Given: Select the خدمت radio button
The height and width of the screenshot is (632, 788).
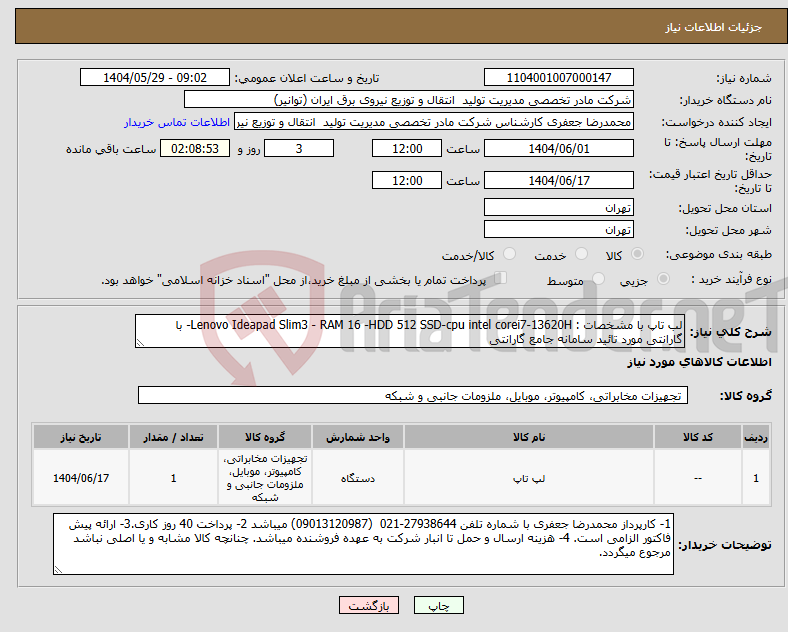Looking at the screenshot, I should tap(581, 254).
